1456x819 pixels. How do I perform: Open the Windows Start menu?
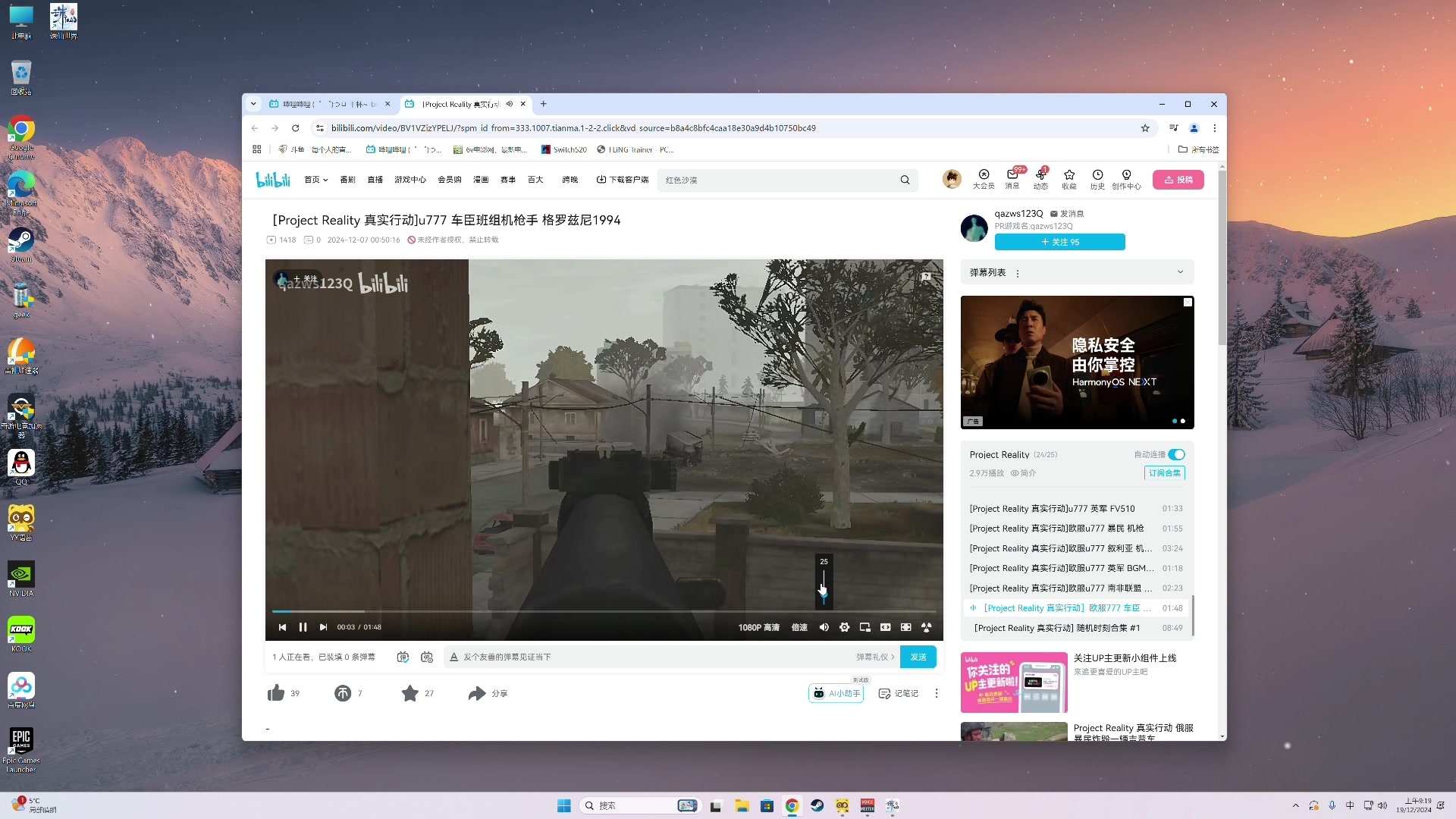coord(563,805)
